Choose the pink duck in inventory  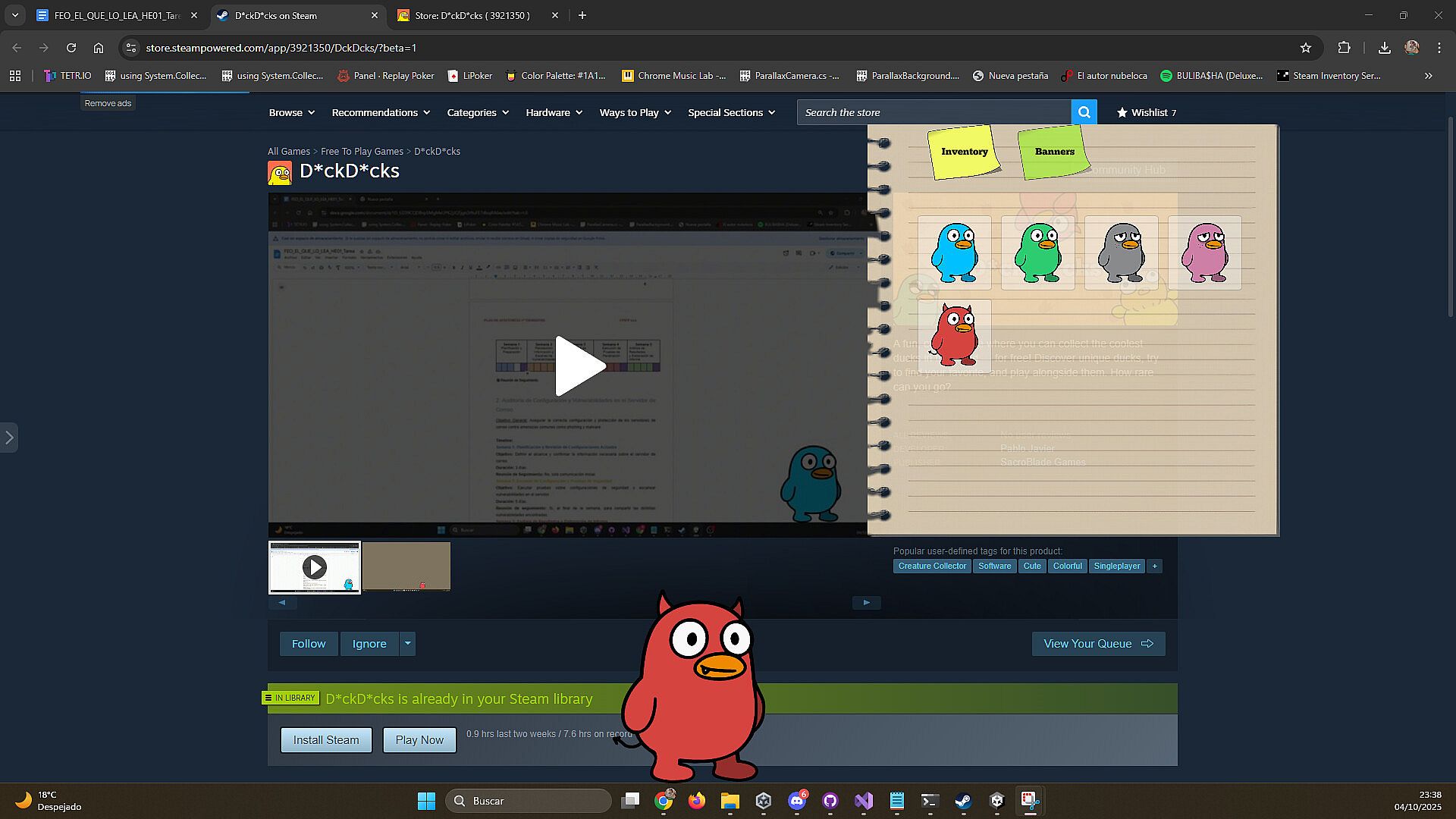coord(1204,253)
